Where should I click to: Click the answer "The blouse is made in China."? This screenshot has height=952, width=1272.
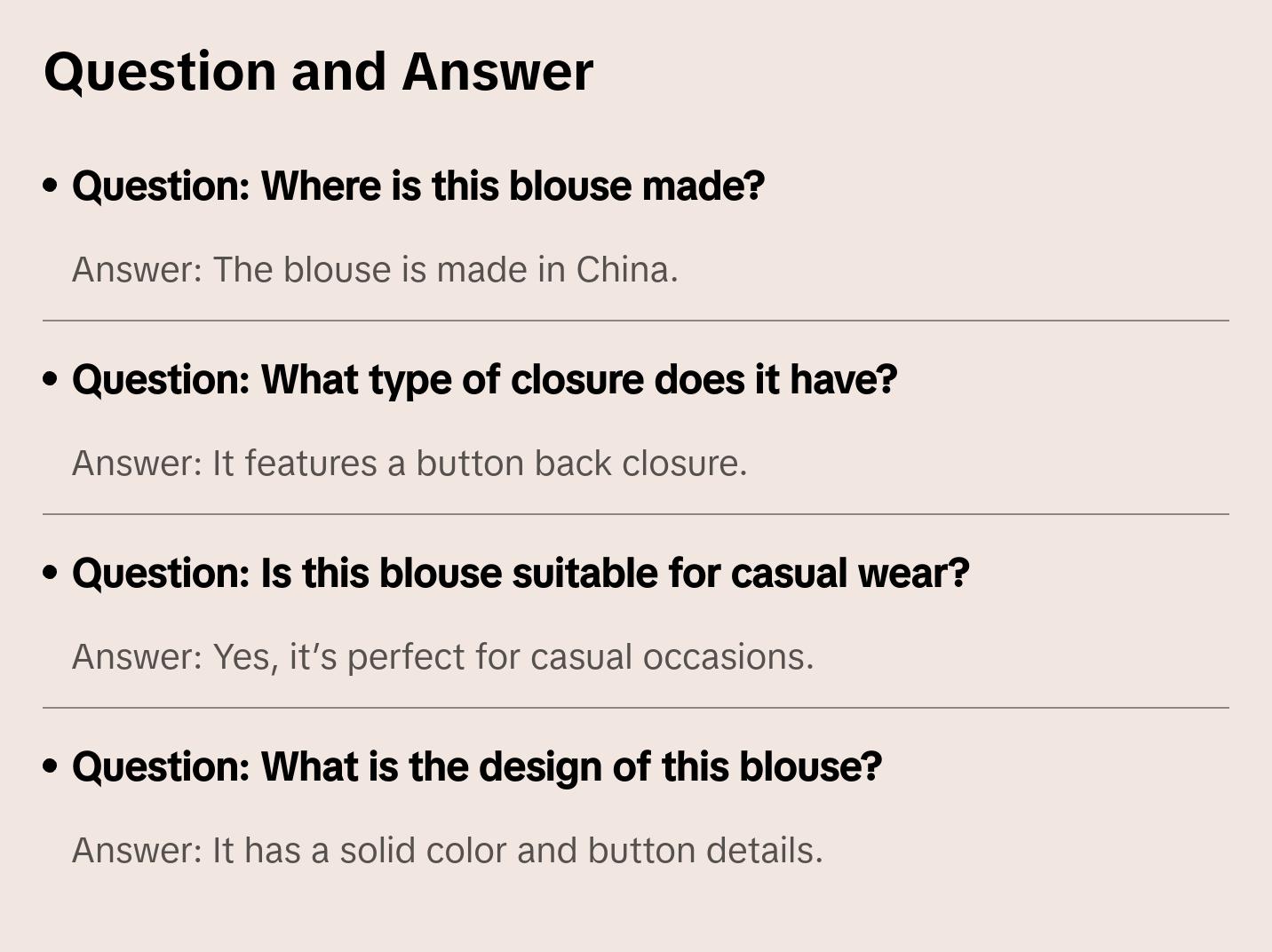375,270
